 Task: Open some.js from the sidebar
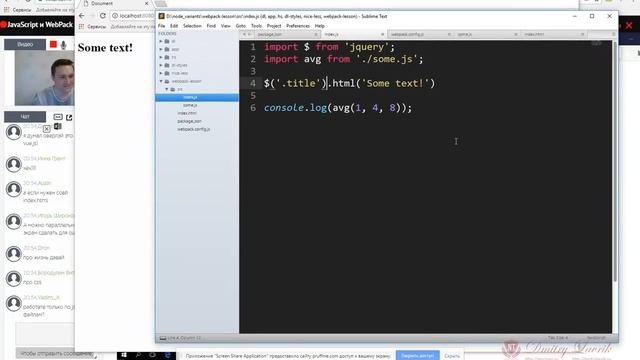coord(190,105)
